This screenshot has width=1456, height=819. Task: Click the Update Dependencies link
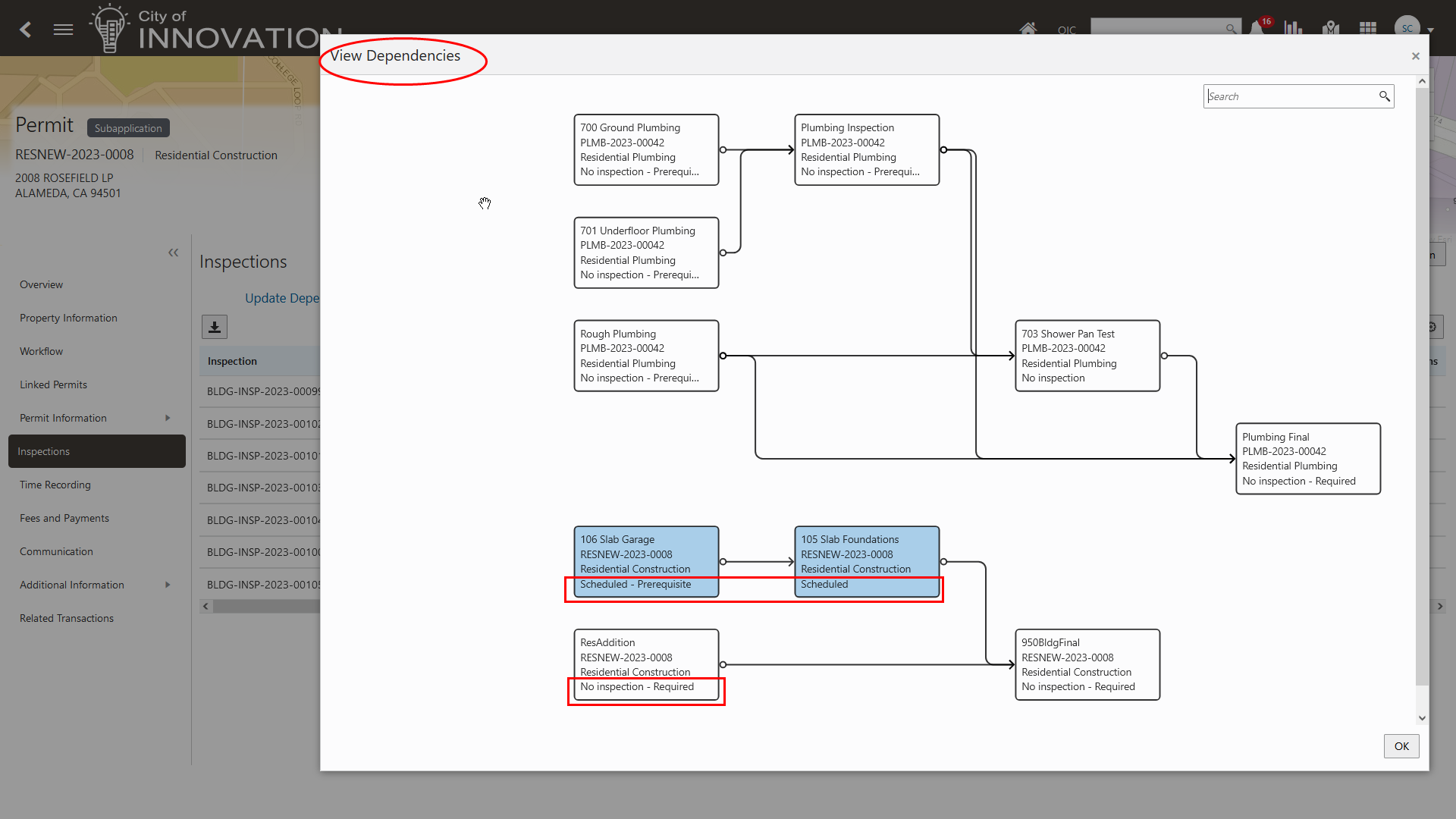282,298
